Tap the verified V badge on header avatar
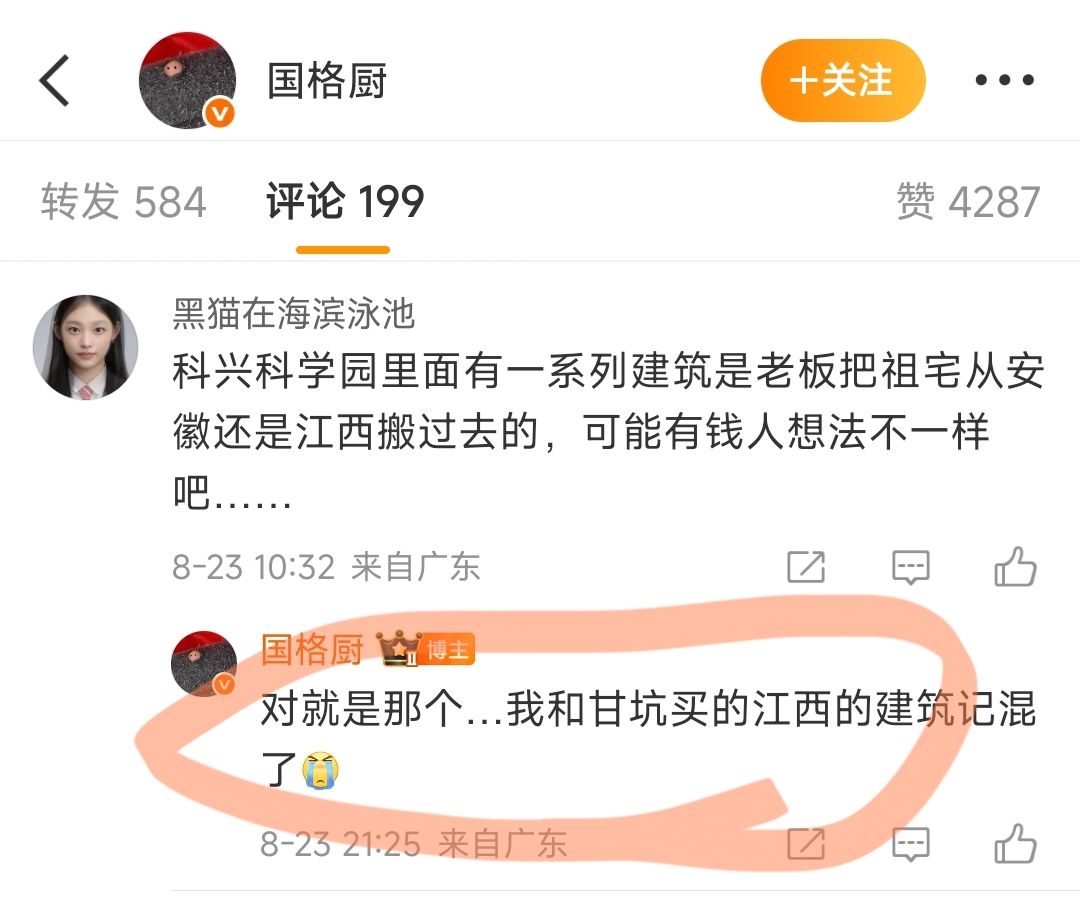This screenshot has height=913, width=1080. 220,112
